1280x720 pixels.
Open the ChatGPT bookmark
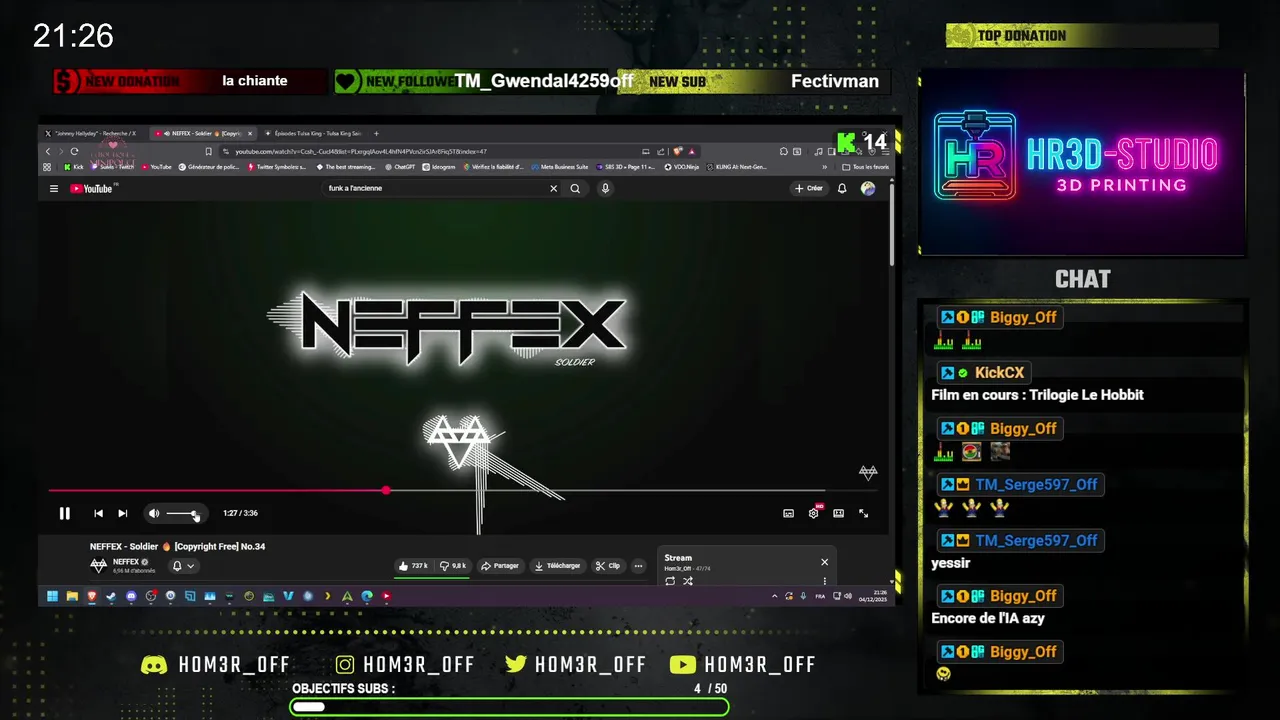click(400, 167)
